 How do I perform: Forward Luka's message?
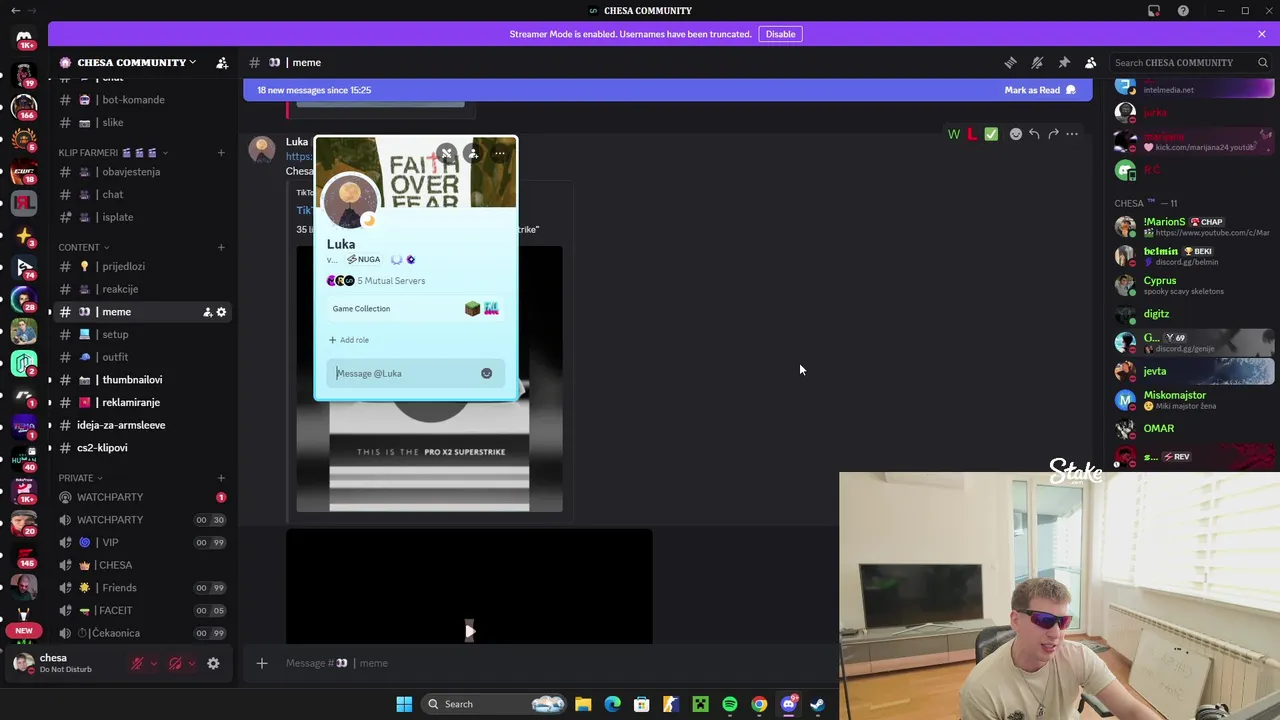click(x=1053, y=134)
